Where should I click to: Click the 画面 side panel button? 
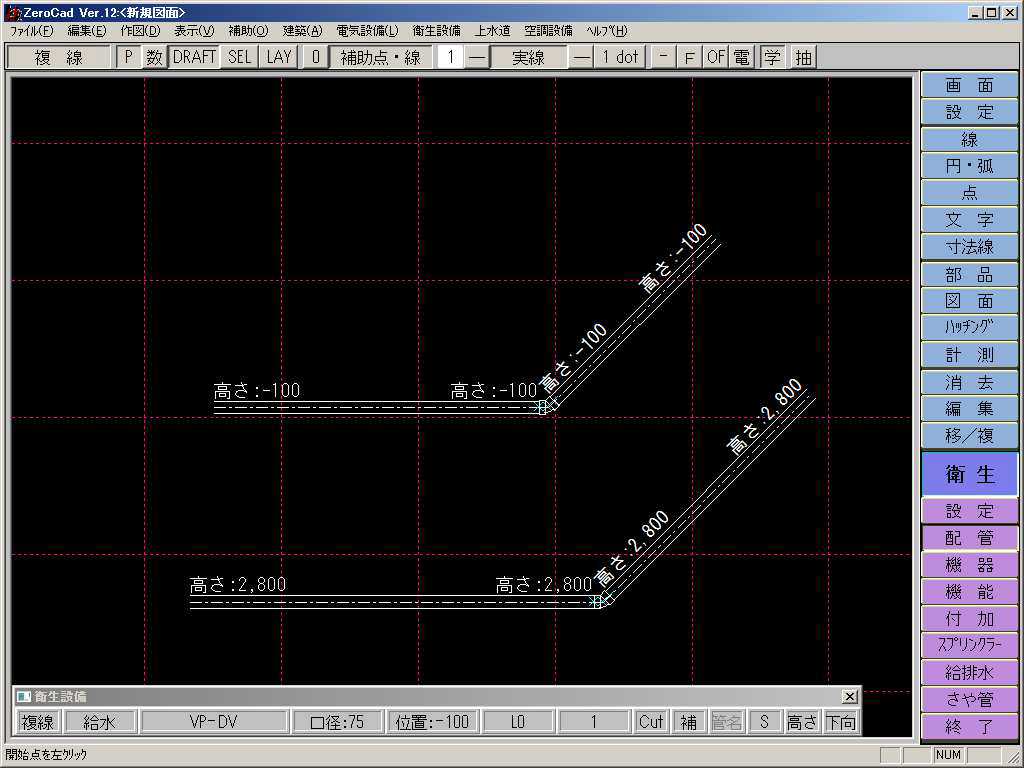pos(969,86)
